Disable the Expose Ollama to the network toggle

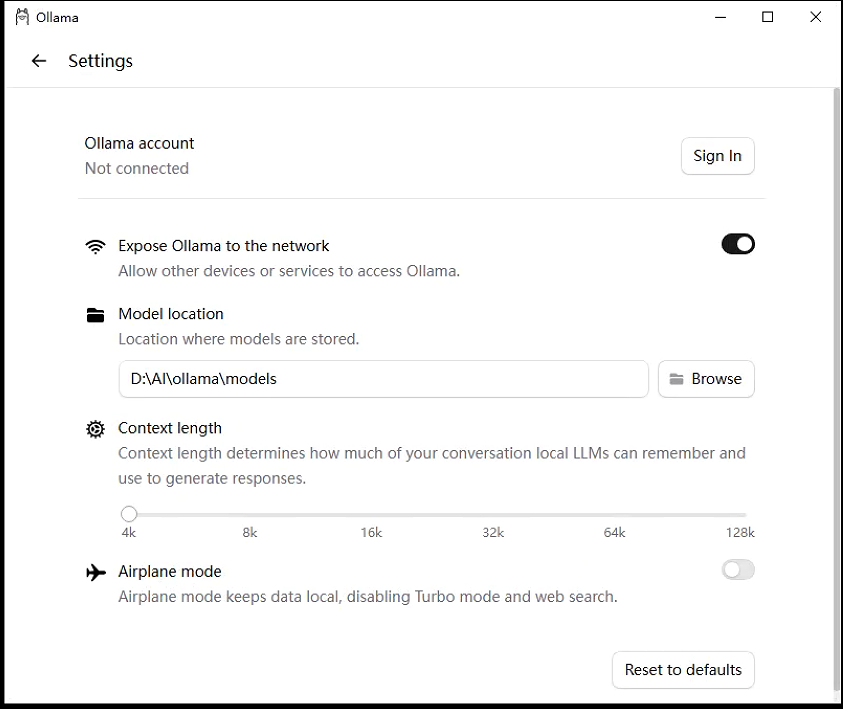click(x=738, y=244)
